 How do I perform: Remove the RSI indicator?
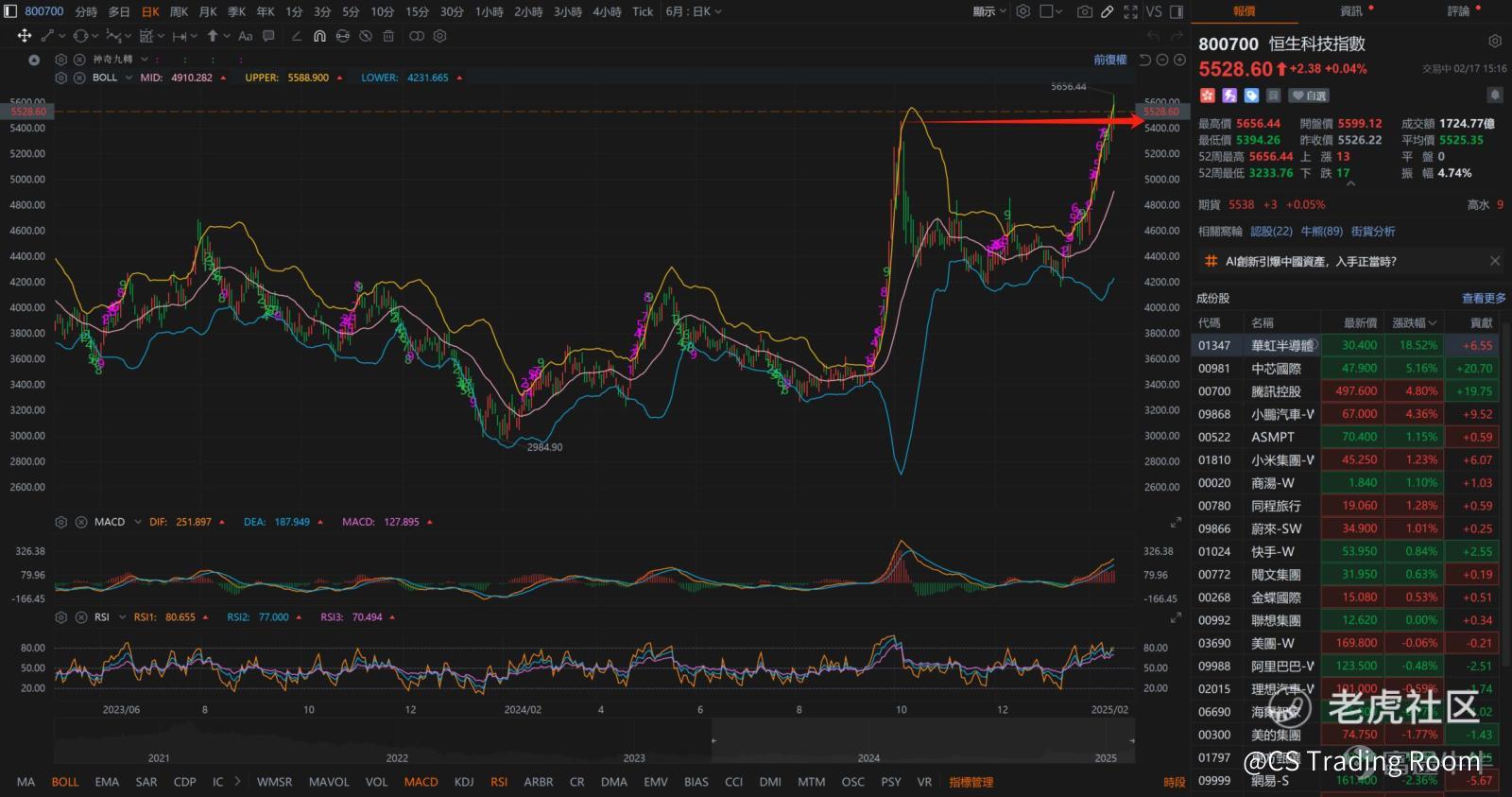pos(79,617)
